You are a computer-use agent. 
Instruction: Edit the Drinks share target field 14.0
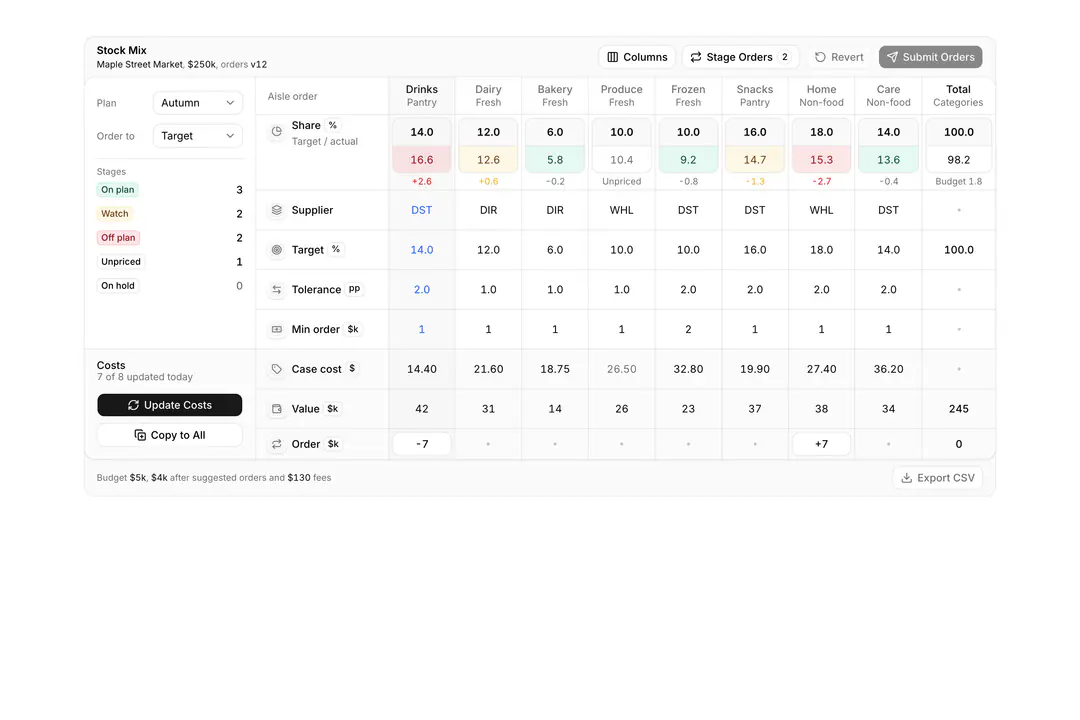point(422,132)
